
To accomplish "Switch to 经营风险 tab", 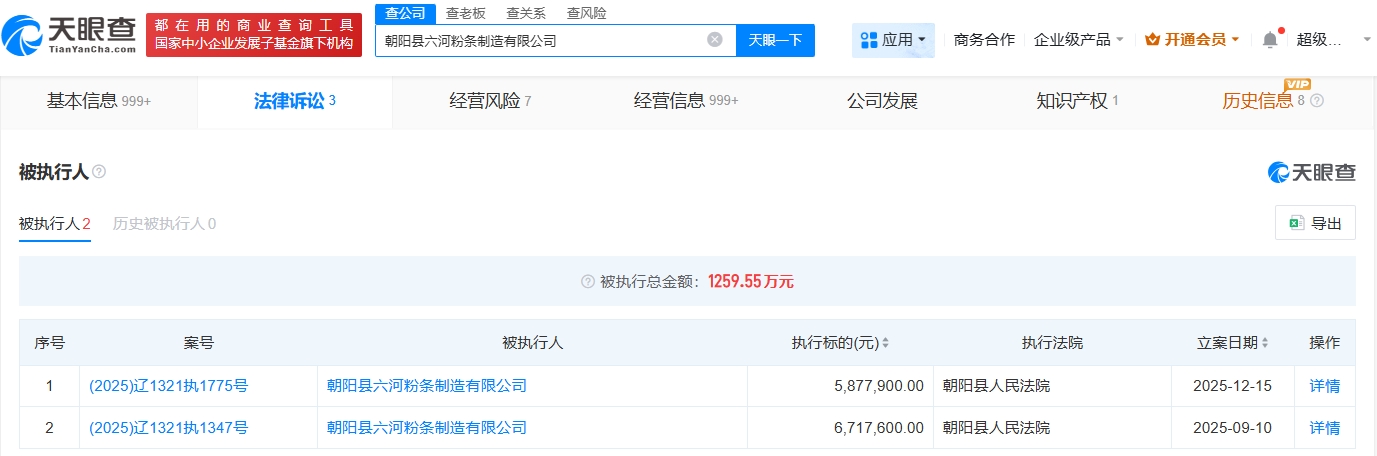I will pyautogui.click(x=490, y=101).
